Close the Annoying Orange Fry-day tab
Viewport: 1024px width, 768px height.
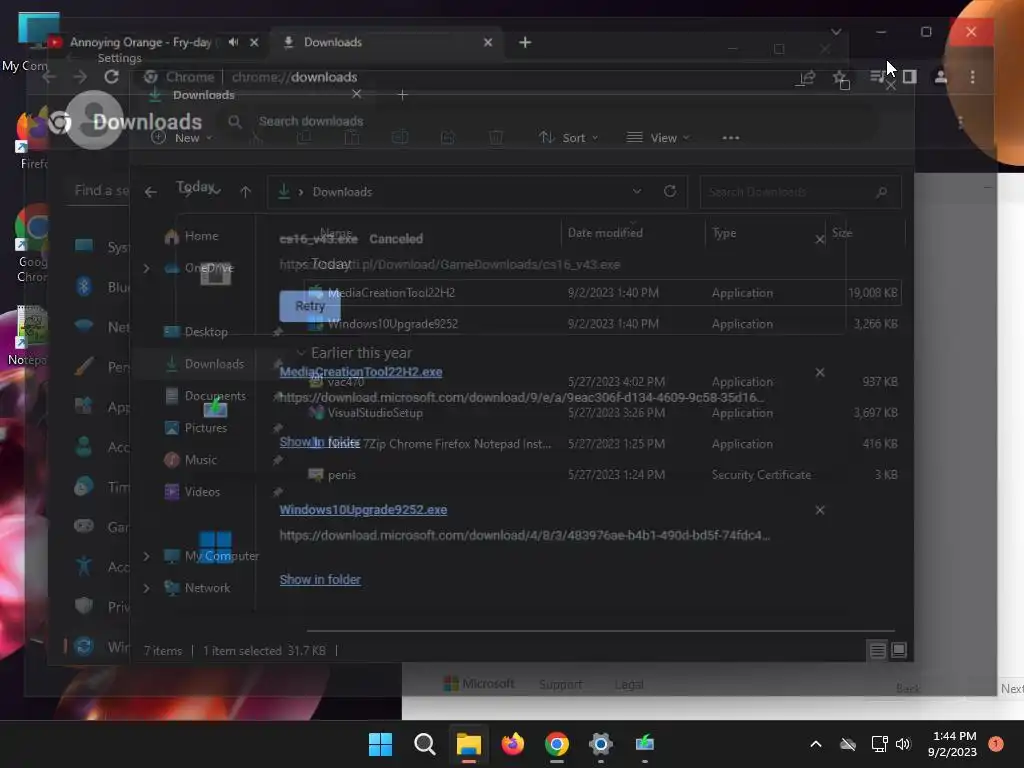pyautogui.click(x=254, y=42)
